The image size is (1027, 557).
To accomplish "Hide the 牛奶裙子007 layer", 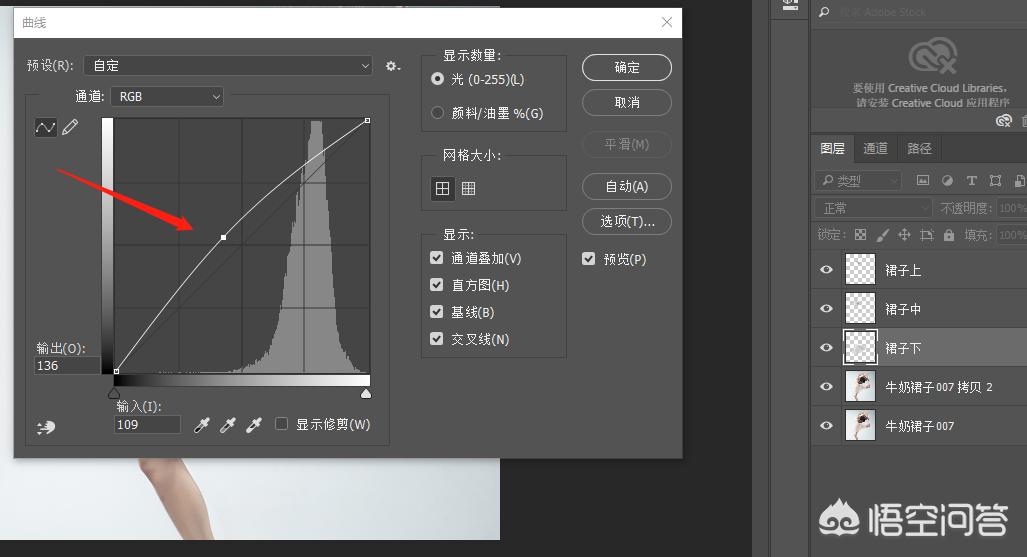I will pos(827,425).
